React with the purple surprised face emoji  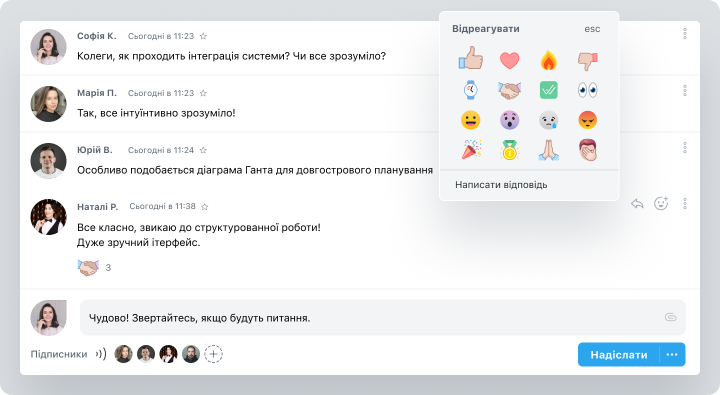[509, 120]
